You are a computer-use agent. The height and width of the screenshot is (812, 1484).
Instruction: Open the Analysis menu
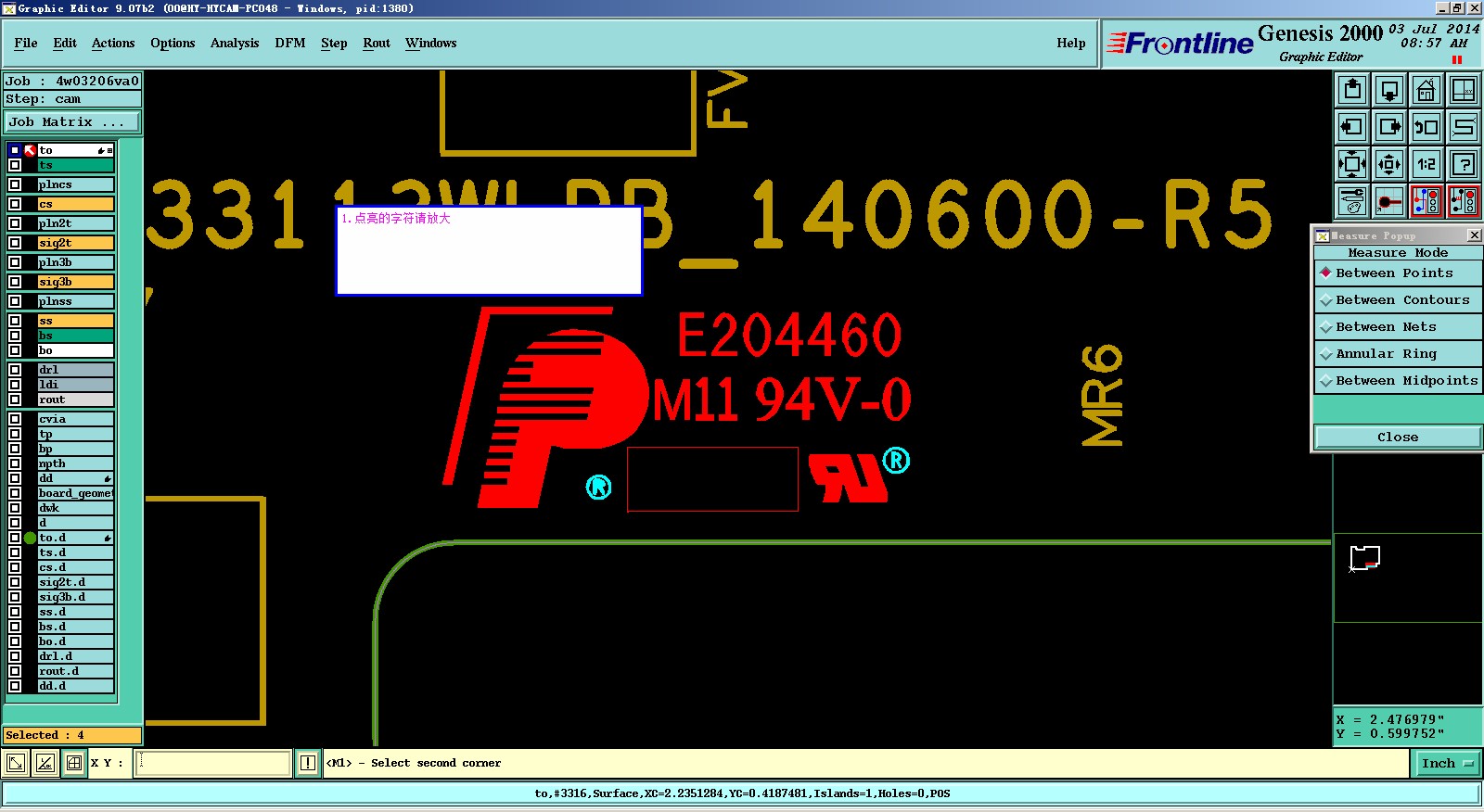coord(235,44)
